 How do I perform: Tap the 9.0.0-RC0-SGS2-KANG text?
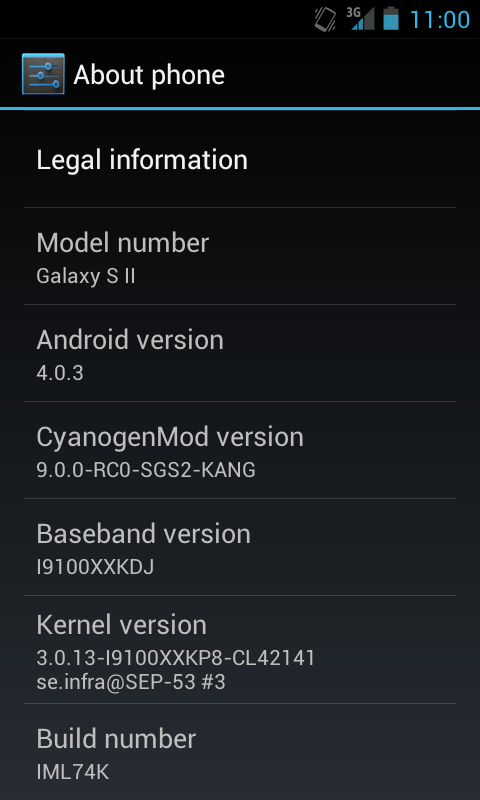coord(146,470)
